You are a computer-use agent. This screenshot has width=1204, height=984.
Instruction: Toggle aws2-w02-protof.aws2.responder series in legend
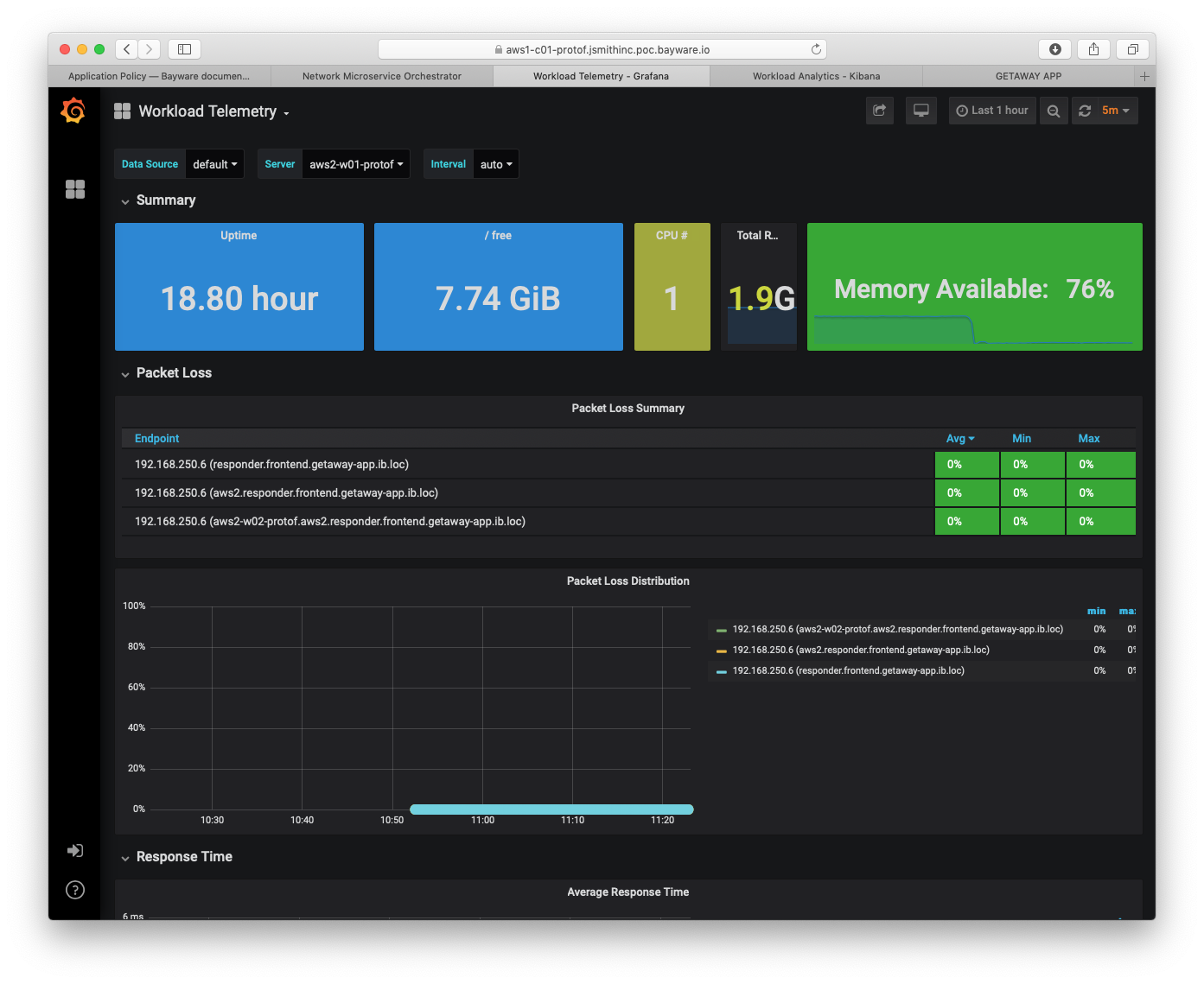click(898, 630)
